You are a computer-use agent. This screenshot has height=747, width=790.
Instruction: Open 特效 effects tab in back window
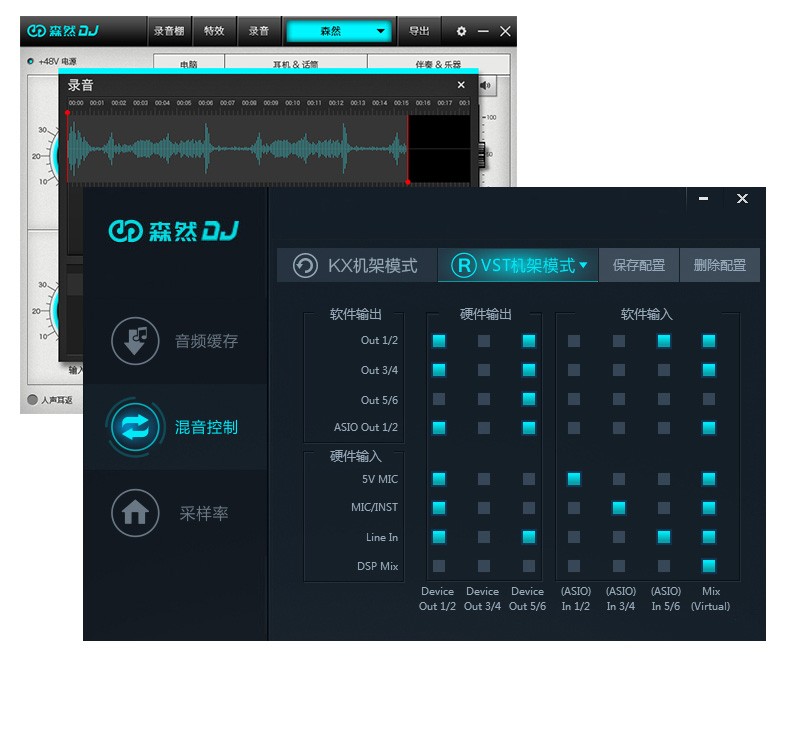[214, 31]
